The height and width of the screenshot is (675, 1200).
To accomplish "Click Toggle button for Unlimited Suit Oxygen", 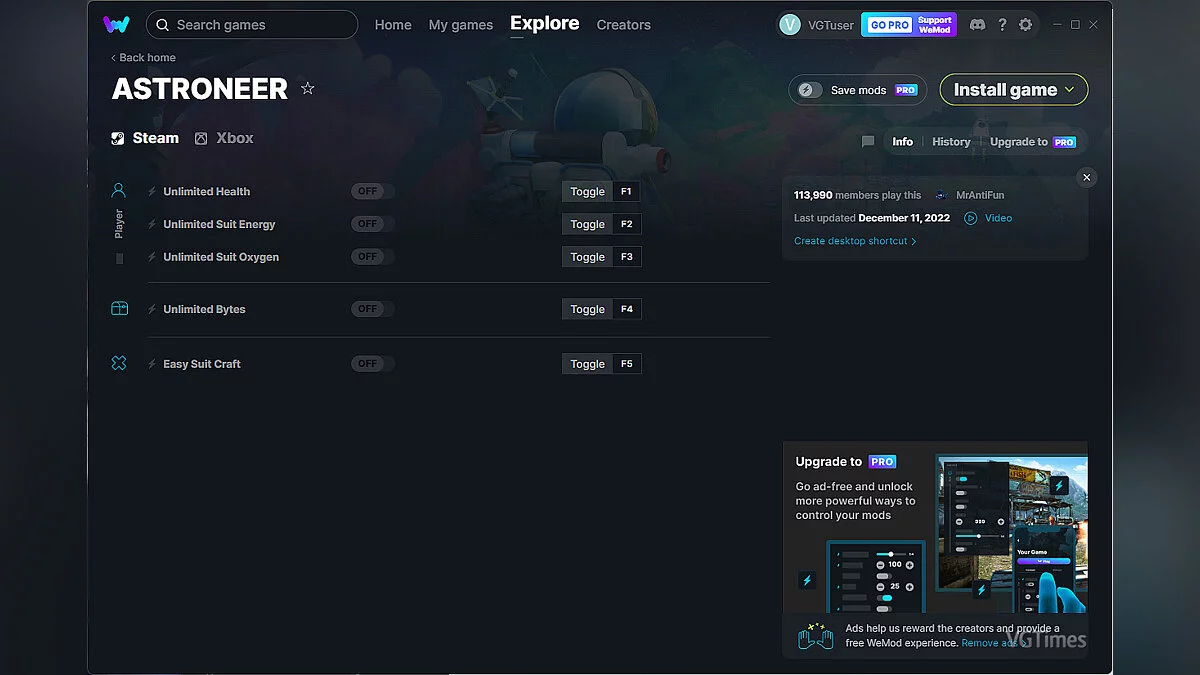I will [588, 257].
